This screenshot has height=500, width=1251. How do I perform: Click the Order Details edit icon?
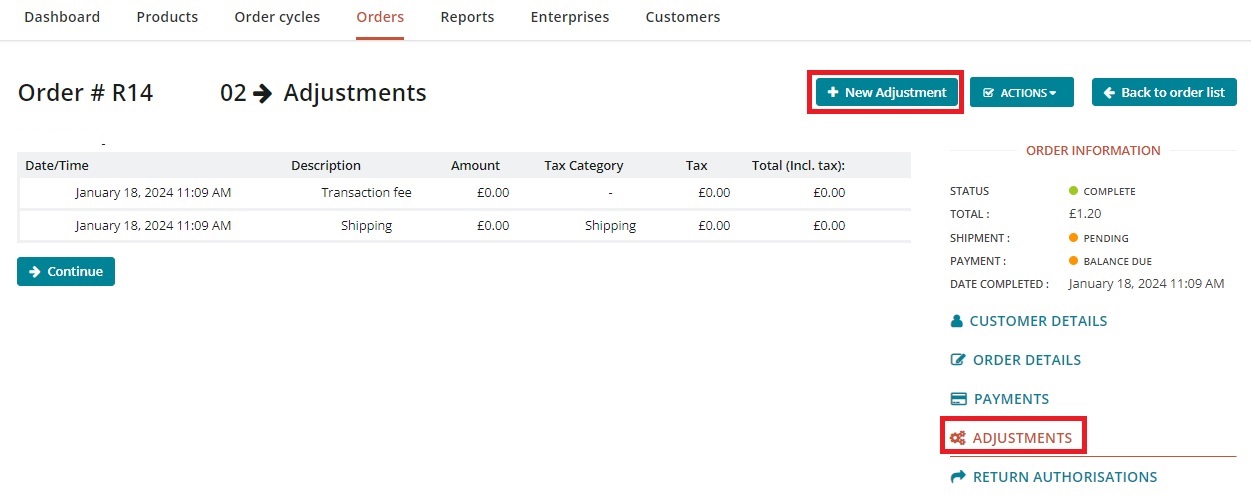tap(958, 360)
